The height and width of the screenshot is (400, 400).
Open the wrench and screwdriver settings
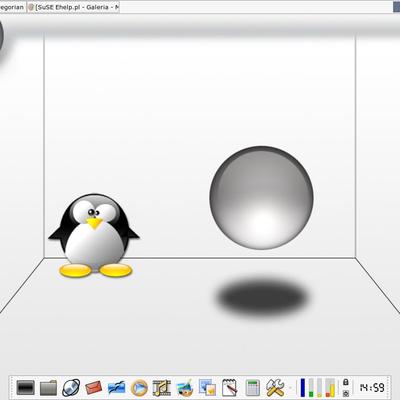(x=275, y=388)
